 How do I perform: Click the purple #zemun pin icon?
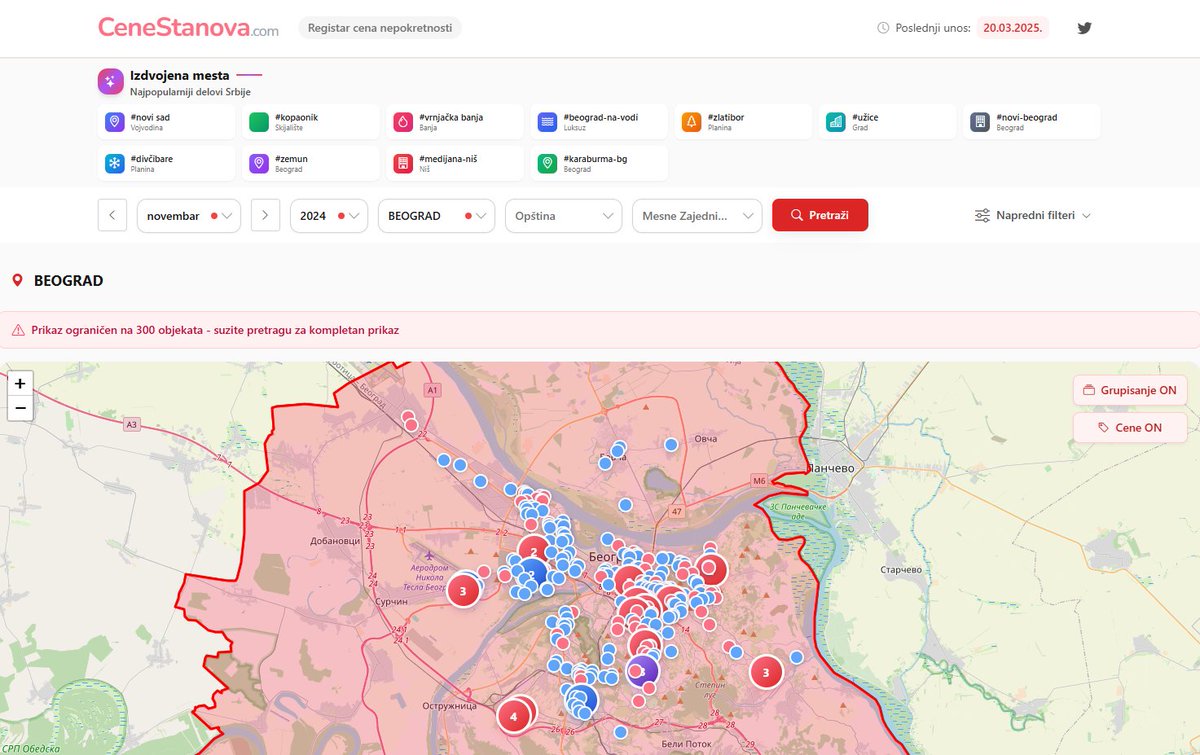259,163
